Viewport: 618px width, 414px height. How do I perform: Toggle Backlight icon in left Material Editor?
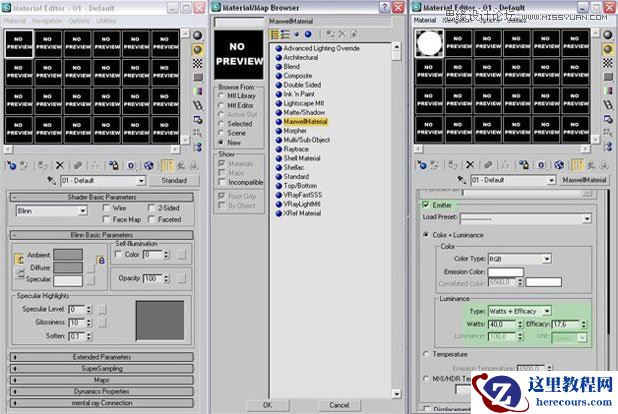pos(197,50)
